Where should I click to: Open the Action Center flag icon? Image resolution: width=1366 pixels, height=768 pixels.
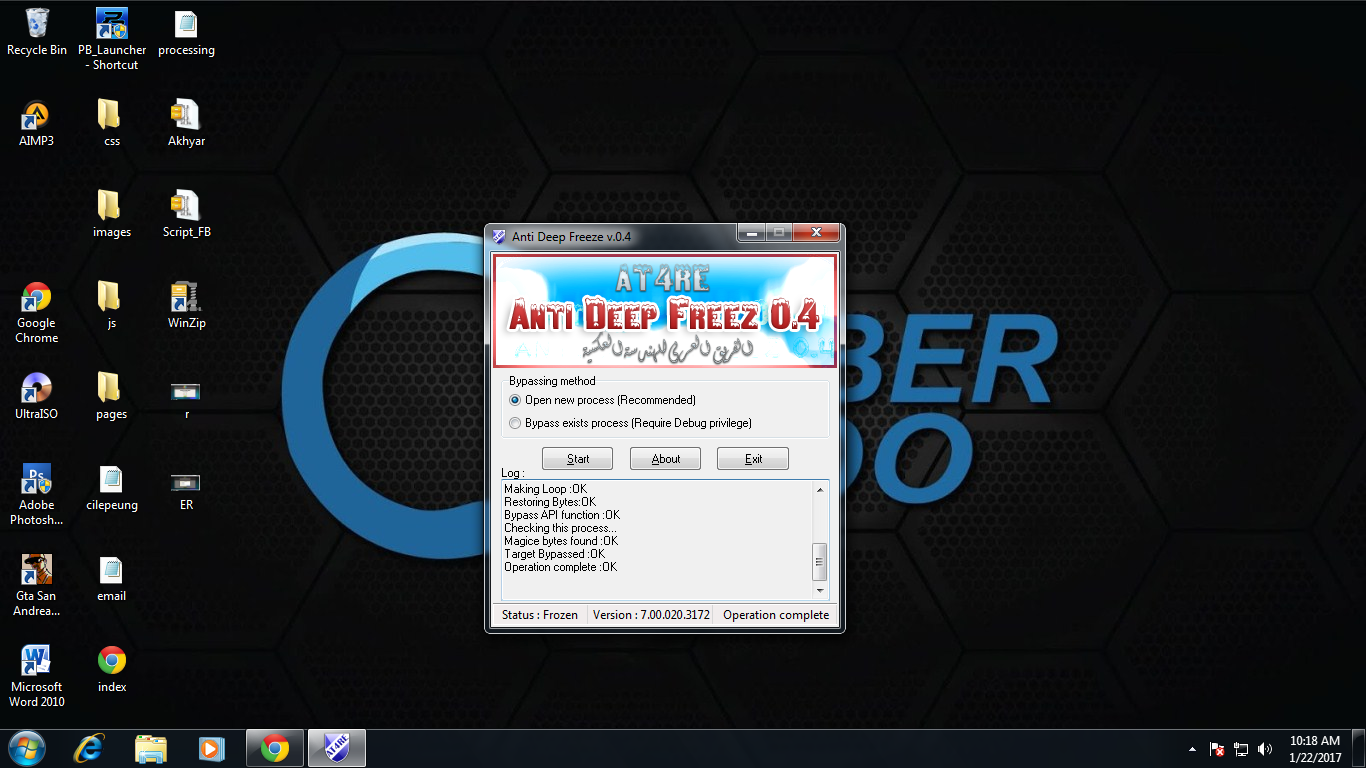[x=1217, y=749]
